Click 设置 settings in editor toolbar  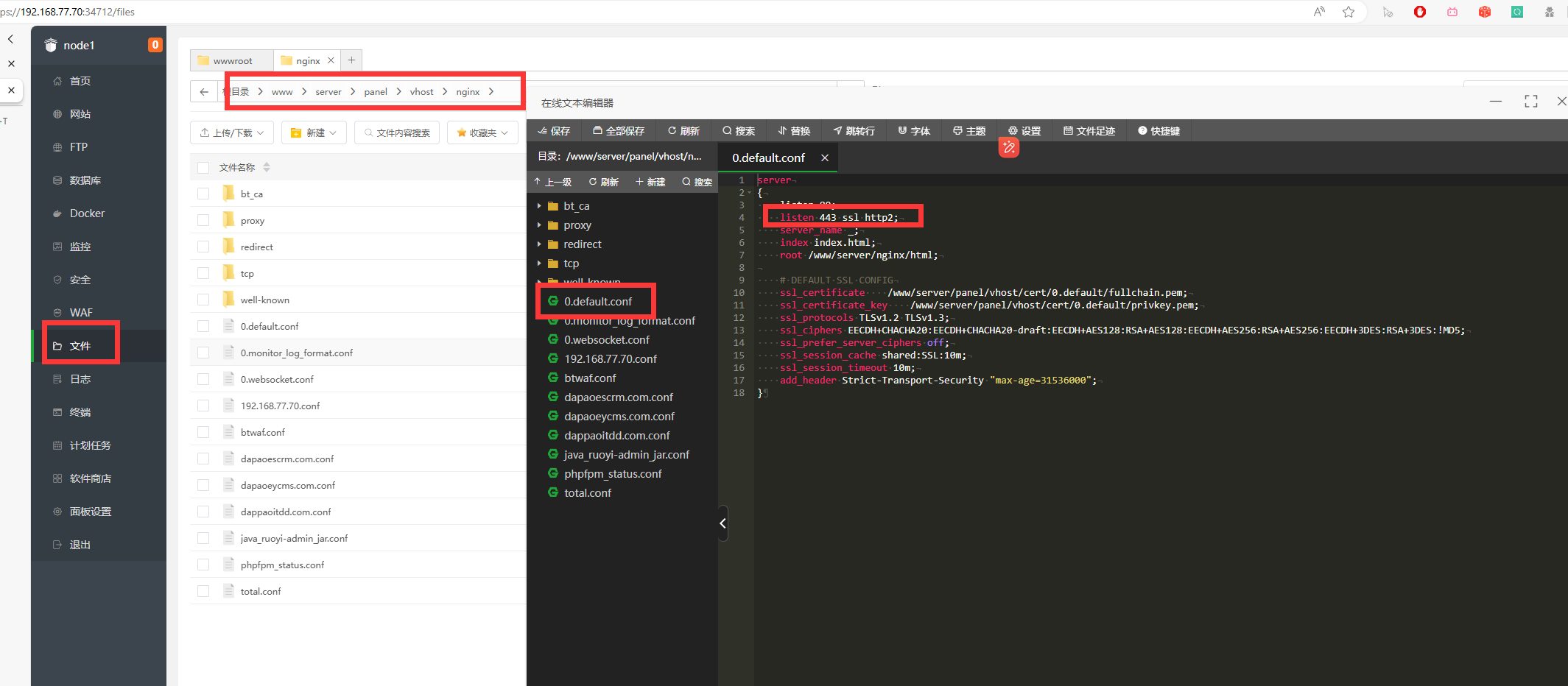[1024, 131]
